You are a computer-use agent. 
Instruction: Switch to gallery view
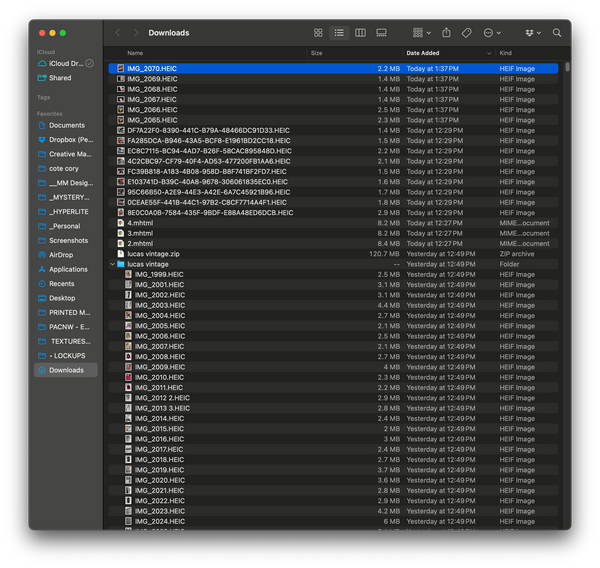pos(381,33)
